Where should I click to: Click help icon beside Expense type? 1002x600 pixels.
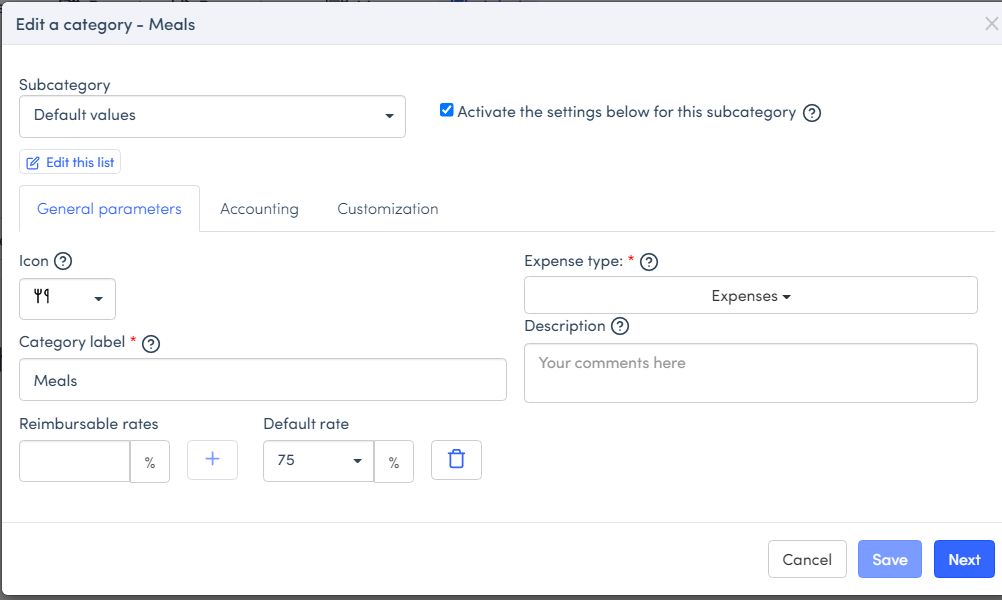[649, 262]
